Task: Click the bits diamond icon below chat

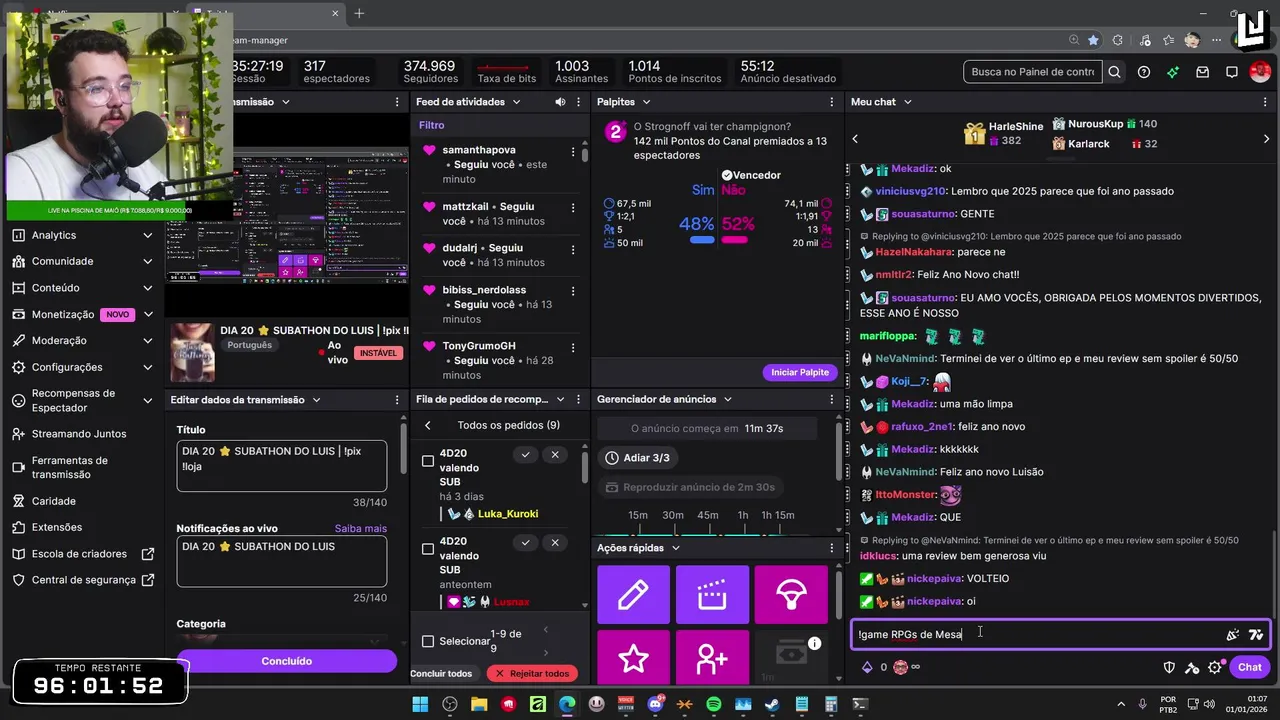Action: (867, 667)
